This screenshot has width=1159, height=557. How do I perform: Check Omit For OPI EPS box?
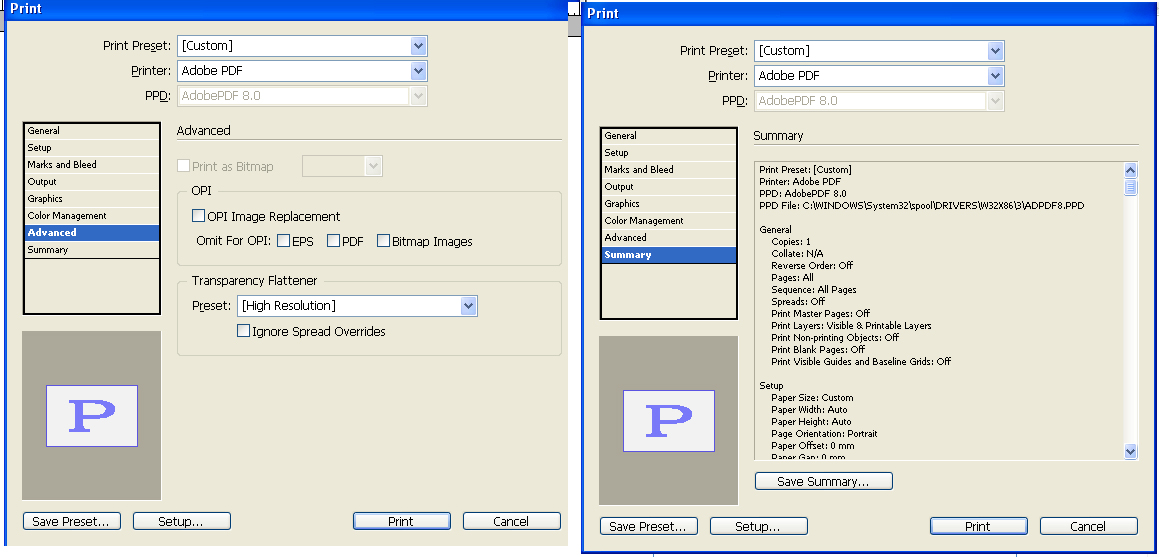[284, 241]
